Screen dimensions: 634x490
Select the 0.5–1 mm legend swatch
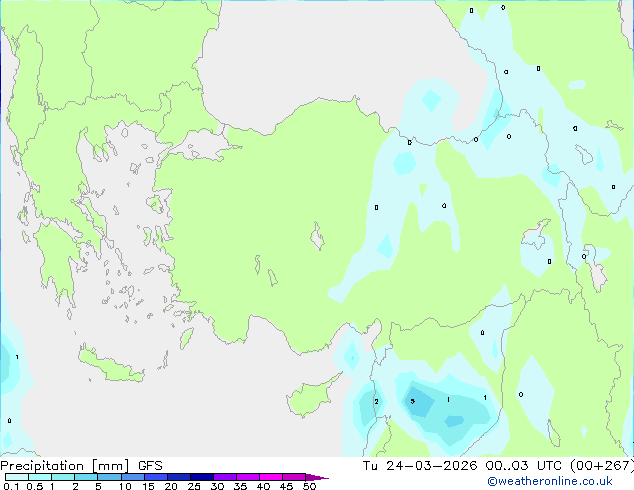pyautogui.click(x=40, y=477)
